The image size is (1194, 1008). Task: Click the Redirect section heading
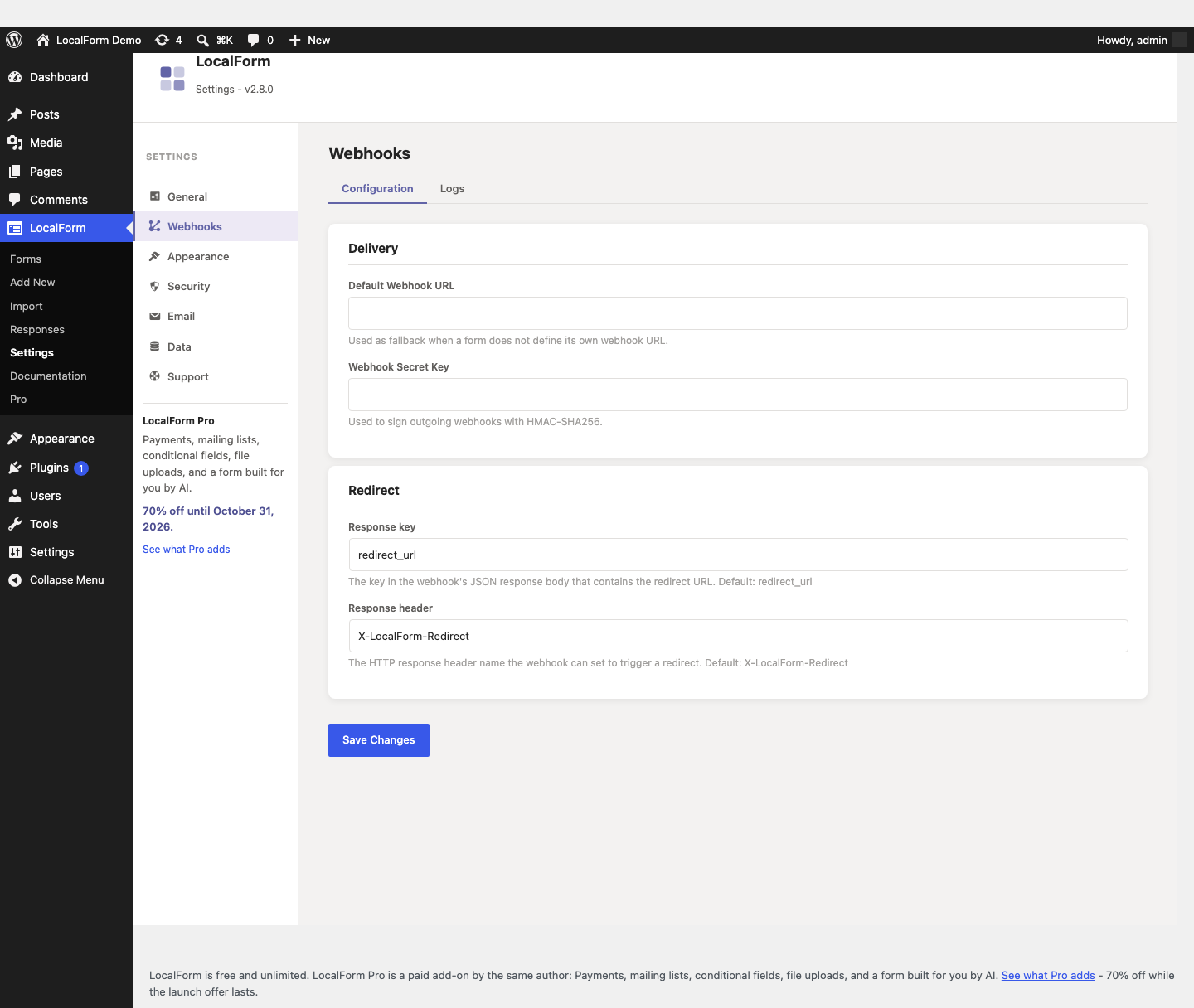coord(374,491)
